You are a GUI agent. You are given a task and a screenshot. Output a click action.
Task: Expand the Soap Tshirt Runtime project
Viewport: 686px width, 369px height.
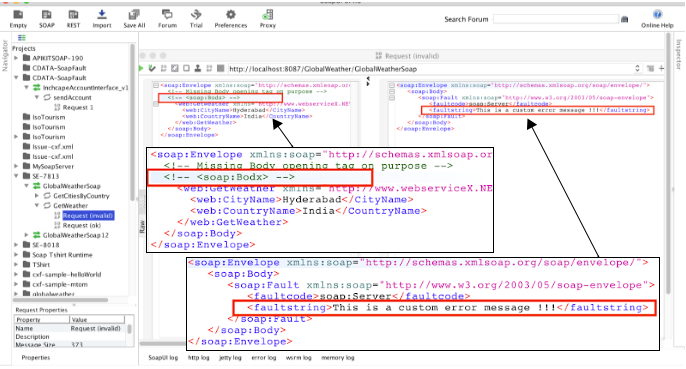tap(16, 255)
